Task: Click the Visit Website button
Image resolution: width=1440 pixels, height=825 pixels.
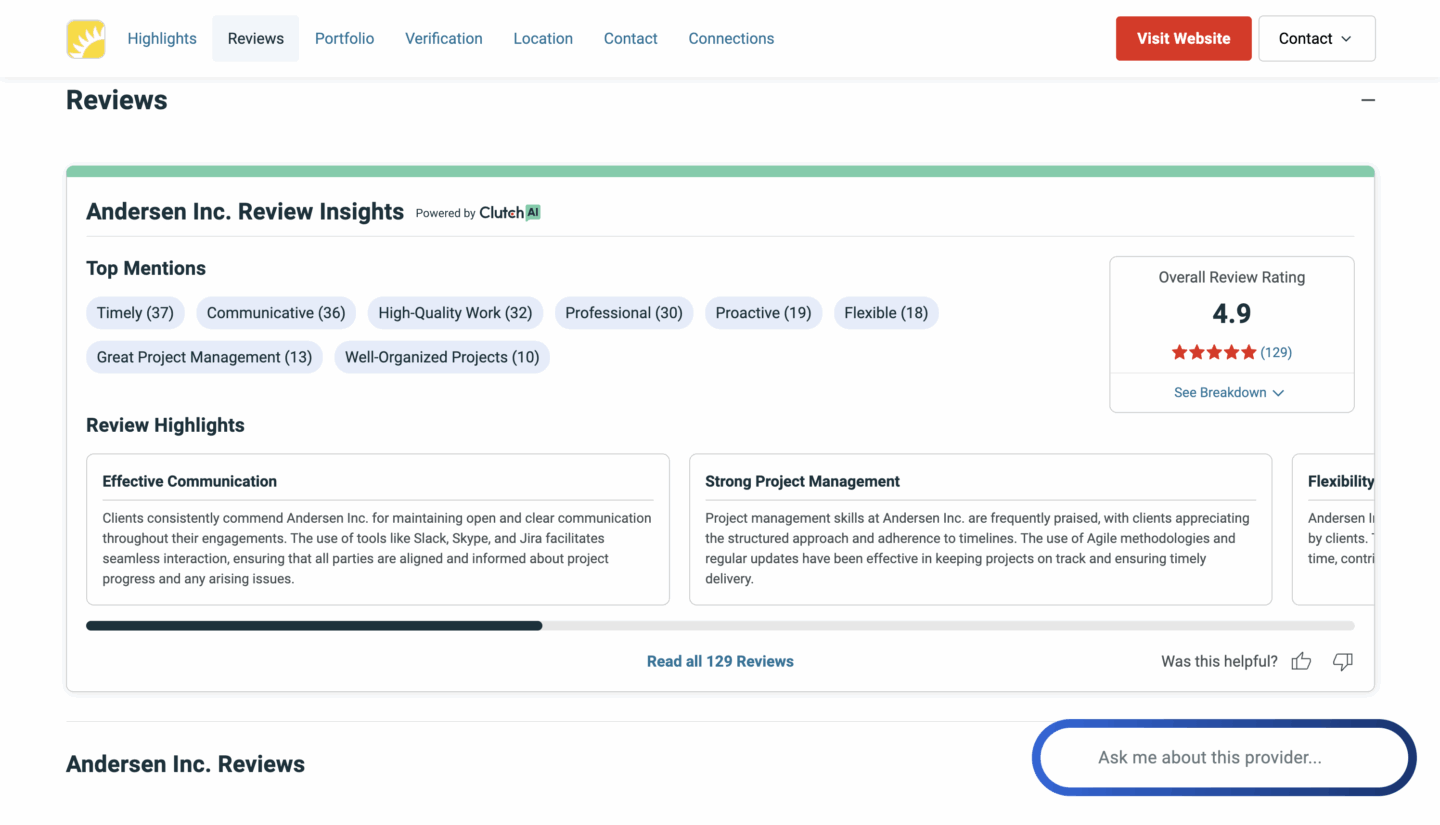Action: pyautogui.click(x=1183, y=38)
